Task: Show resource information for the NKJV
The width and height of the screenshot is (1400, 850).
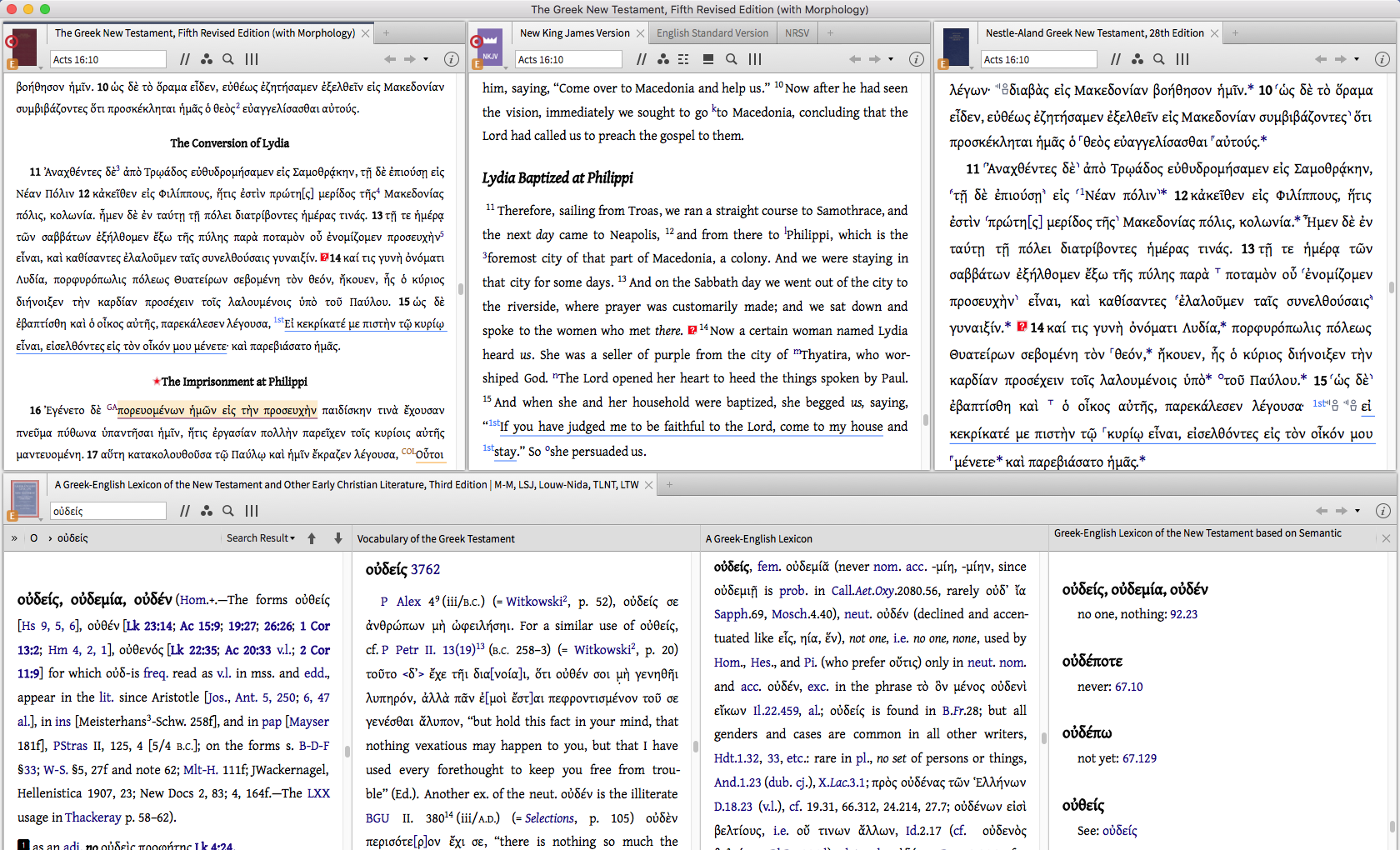Action: 916,59
